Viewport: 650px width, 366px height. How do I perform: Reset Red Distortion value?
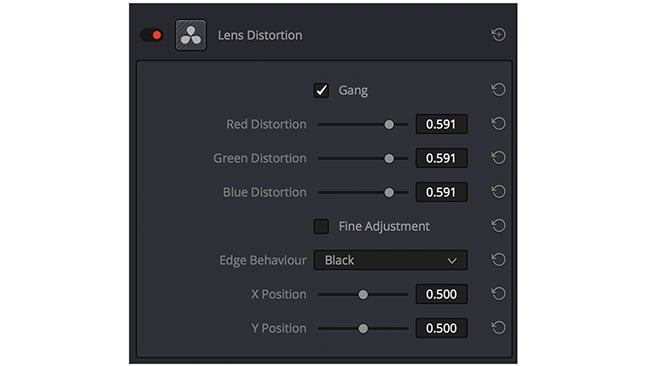[x=498, y=124]
